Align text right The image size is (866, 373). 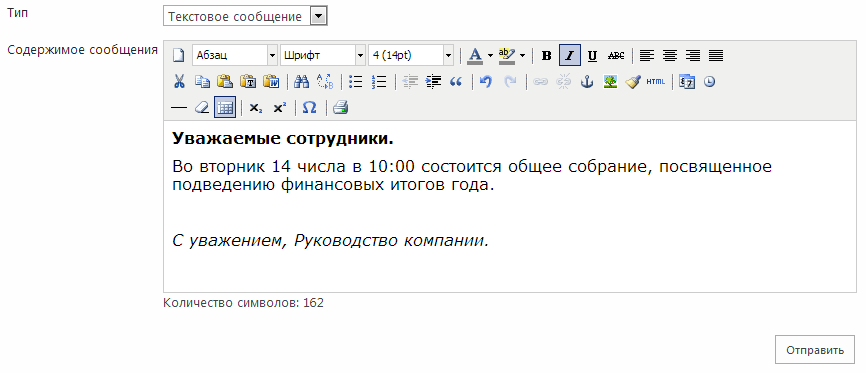click(693, 55)
